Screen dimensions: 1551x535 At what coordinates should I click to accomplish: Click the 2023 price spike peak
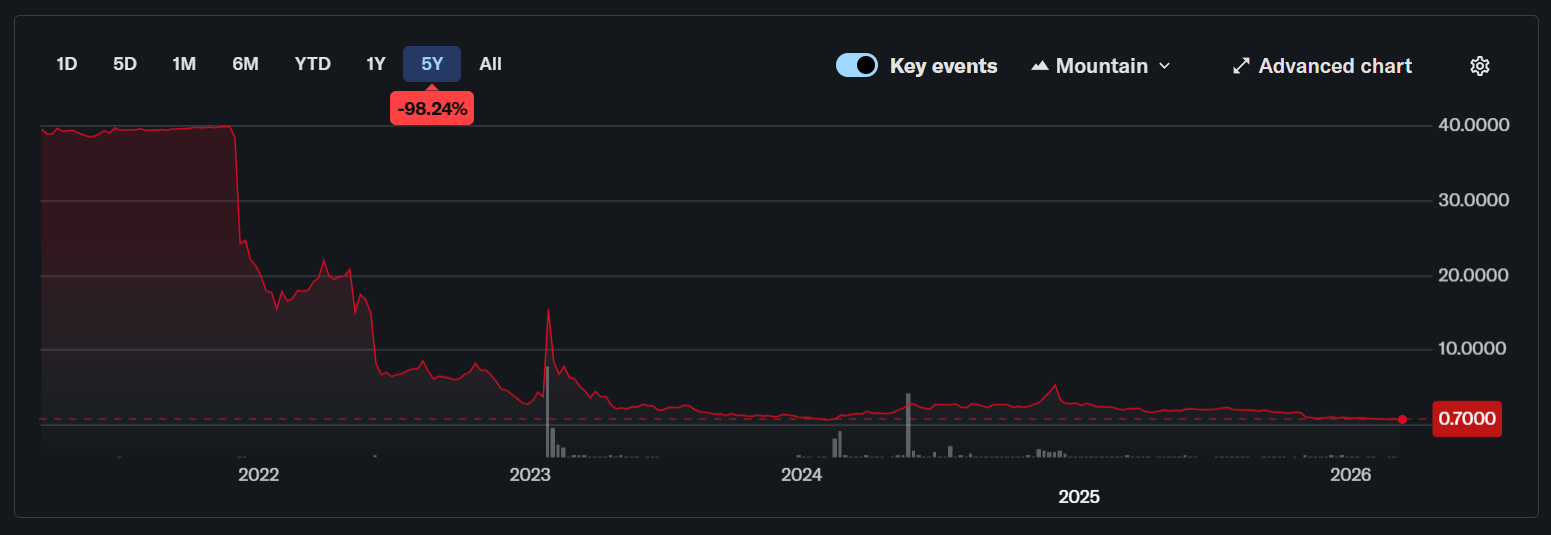tap(548, 310)
